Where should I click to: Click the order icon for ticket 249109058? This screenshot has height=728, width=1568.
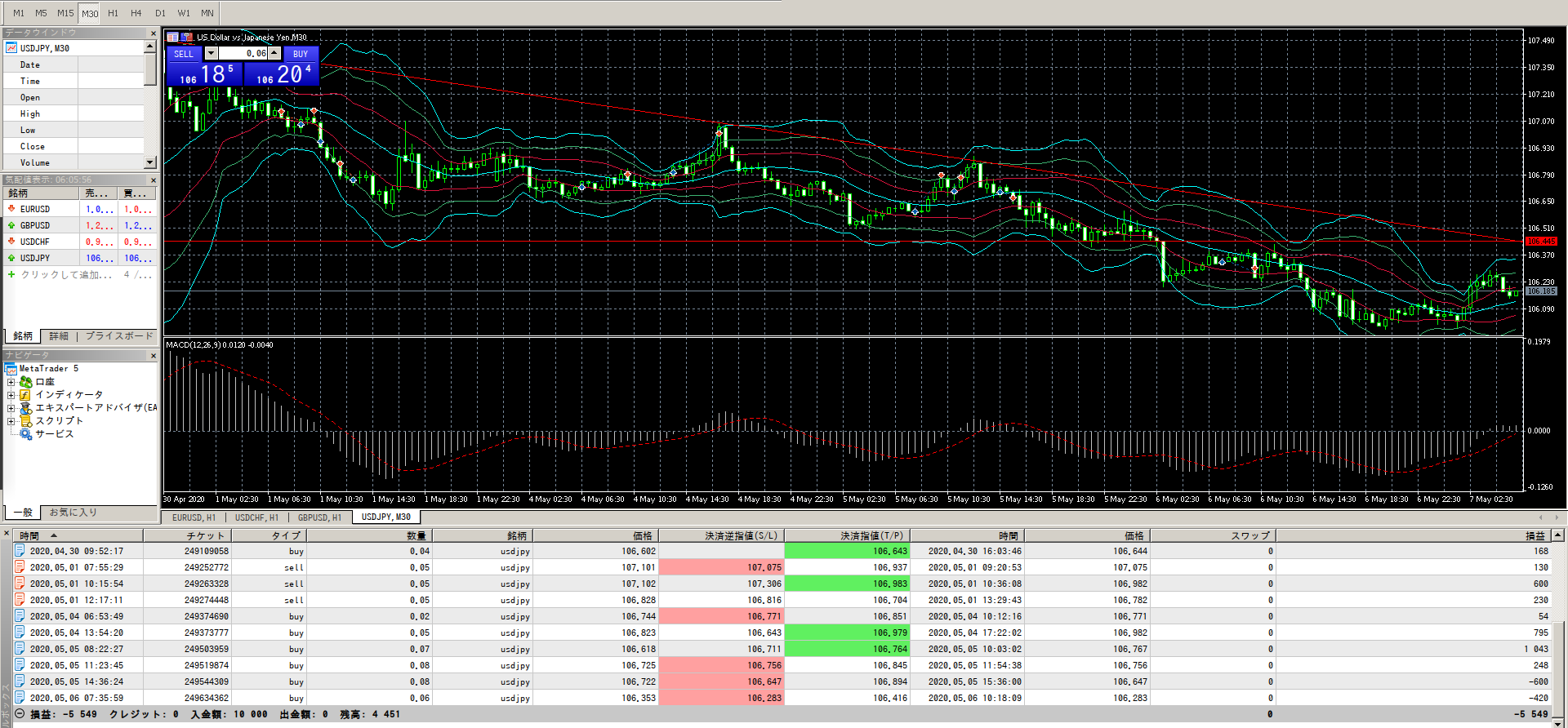pyautogui.click(x=20, y=551)
